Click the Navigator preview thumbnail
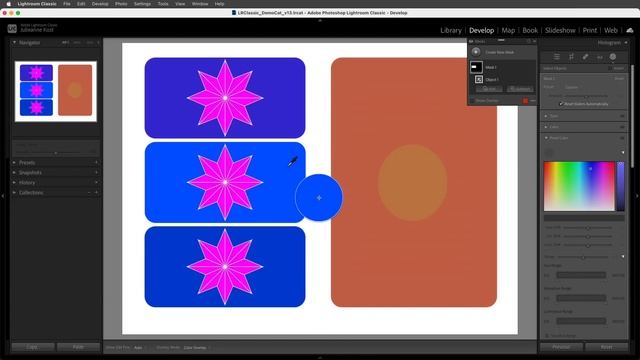Image resolution: width=640 pixels, height=360 pixels. pyautogui.click(x=56, y=91)
